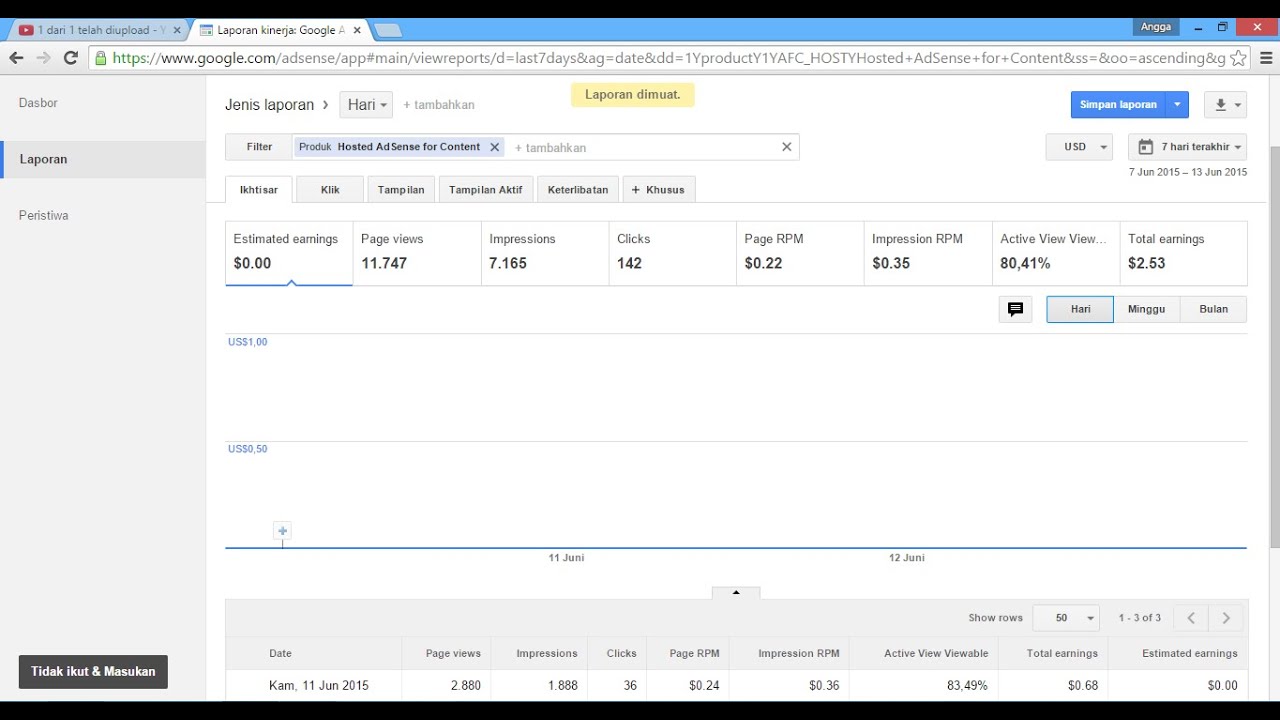
Task: Open the Keterlibatan tab
Action: tap(578, 190)
